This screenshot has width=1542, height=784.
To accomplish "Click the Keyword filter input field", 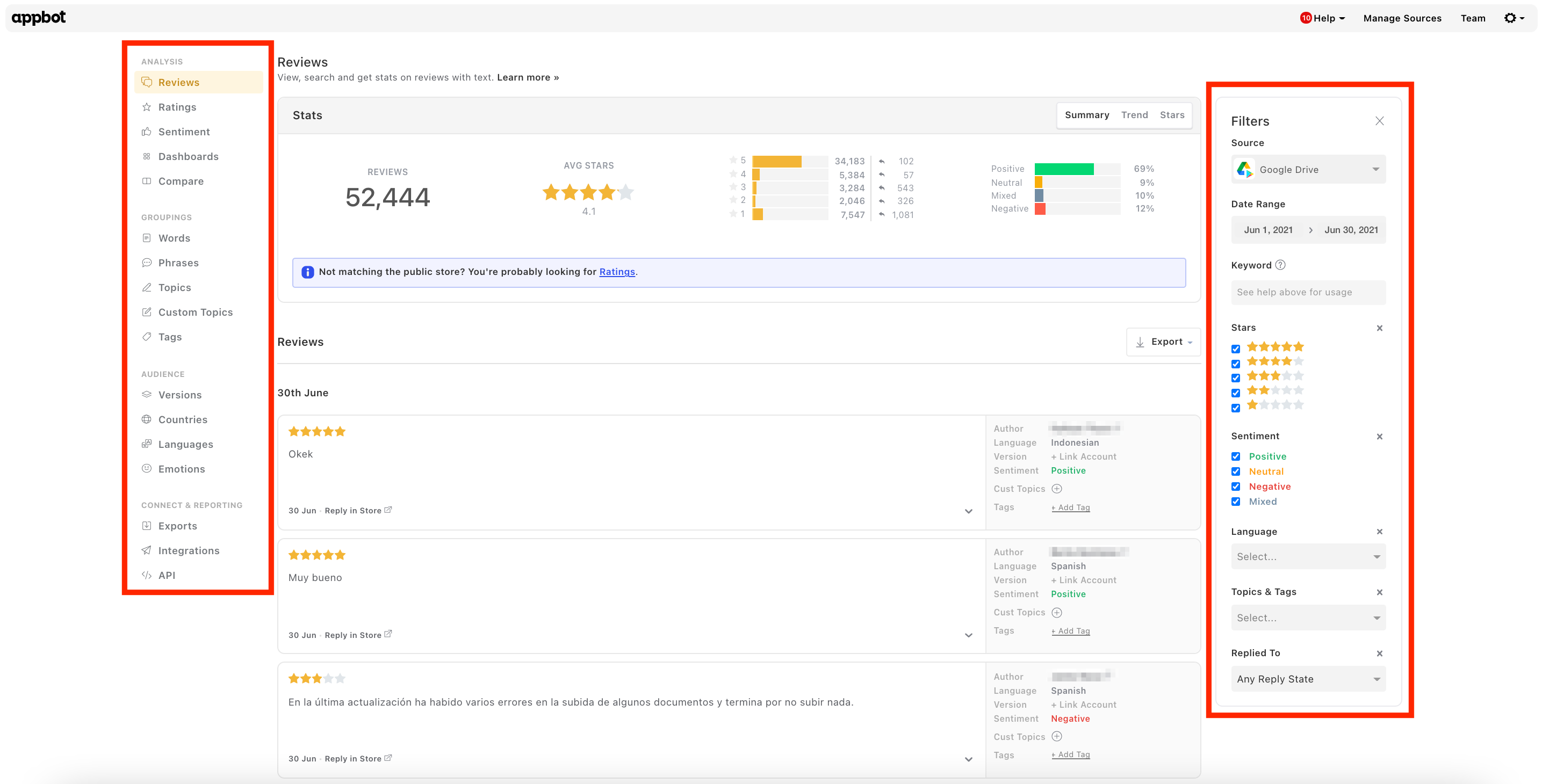I will (1308, 292).
